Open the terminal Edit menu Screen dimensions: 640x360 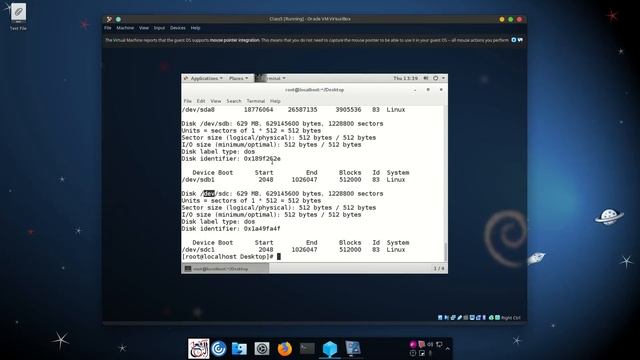[201, 101]
